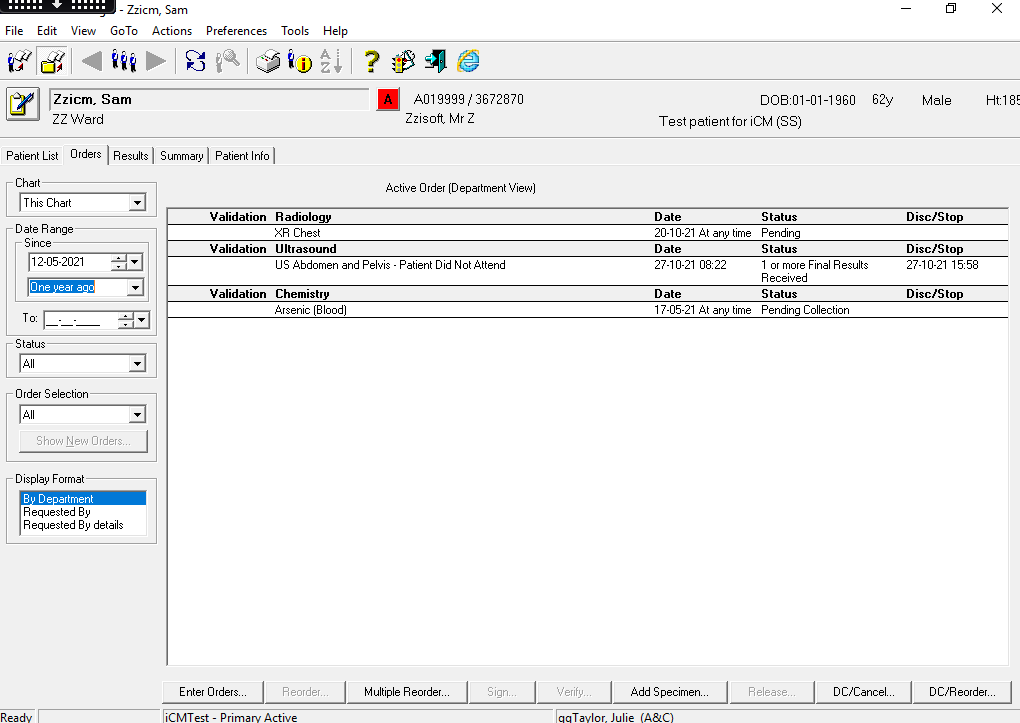This screenshot has width=1020, height=723.
Task: Click the patient chart icon in the toolbar
Action: (20, 61)
